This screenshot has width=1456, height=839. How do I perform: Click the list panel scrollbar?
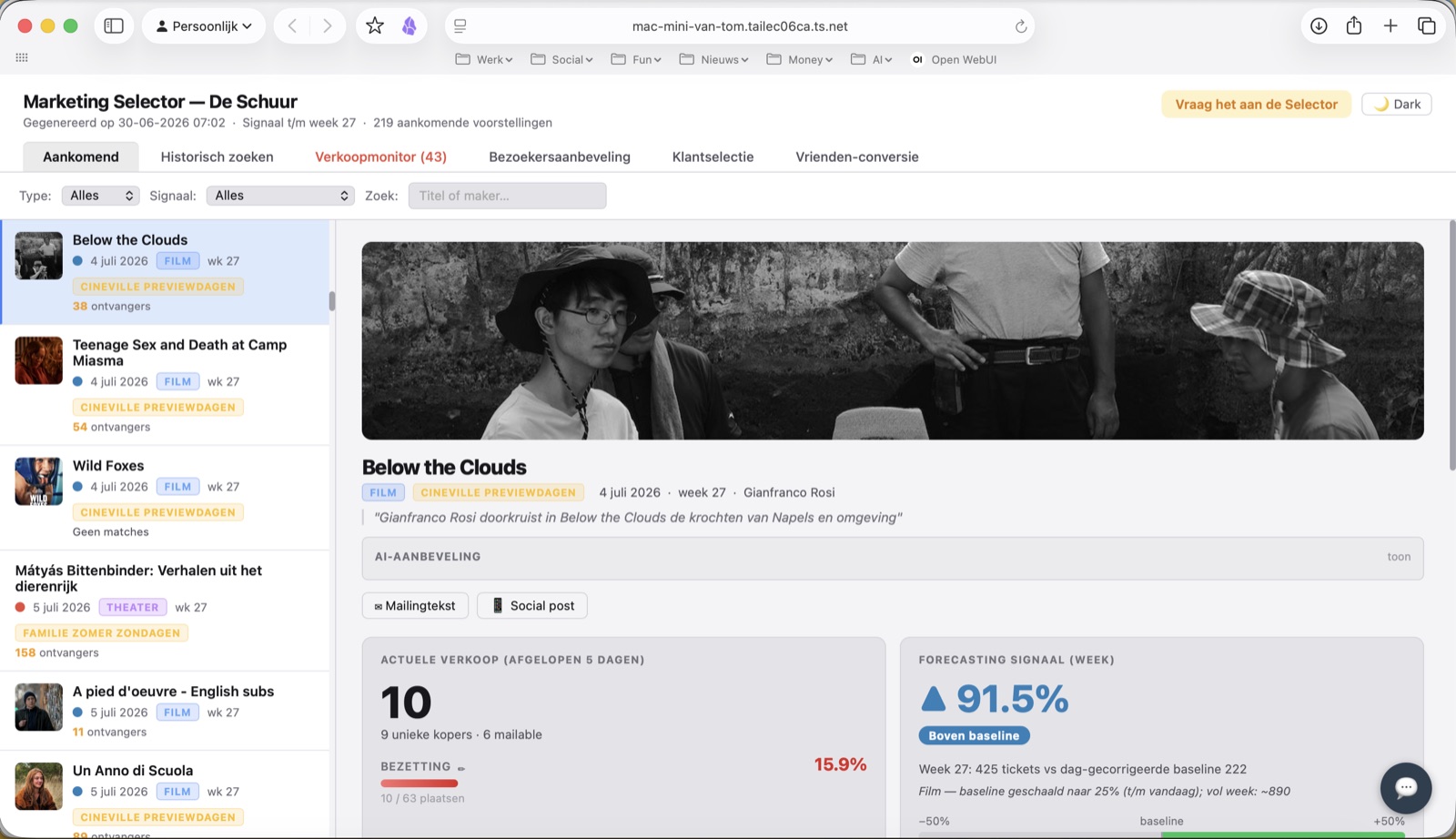(332, 301)
